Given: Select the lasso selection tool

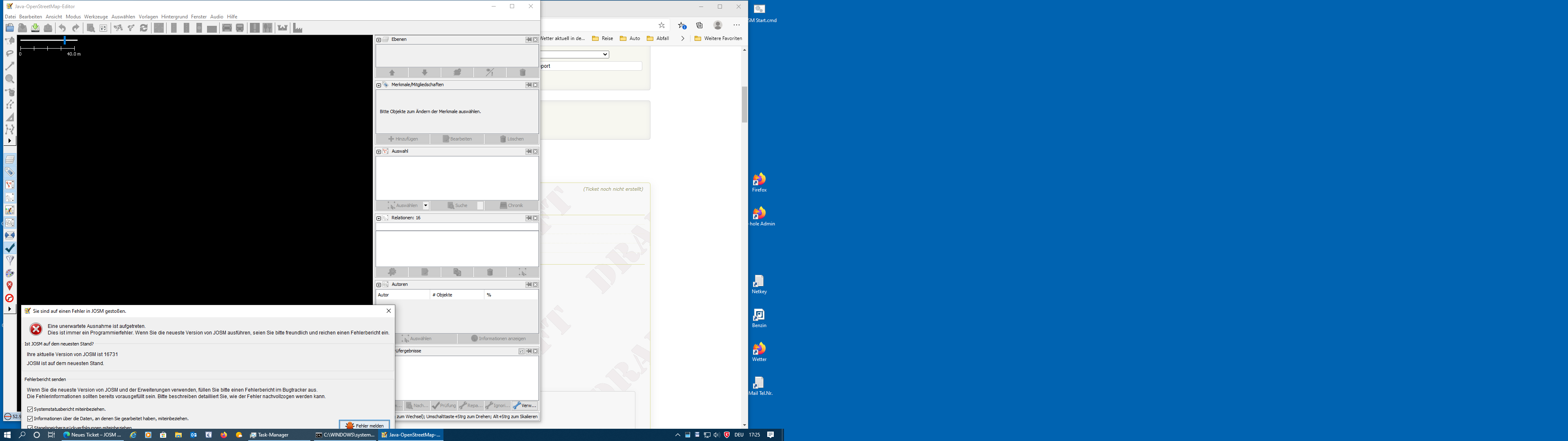Looking at the screenshot, I should 10,53.
